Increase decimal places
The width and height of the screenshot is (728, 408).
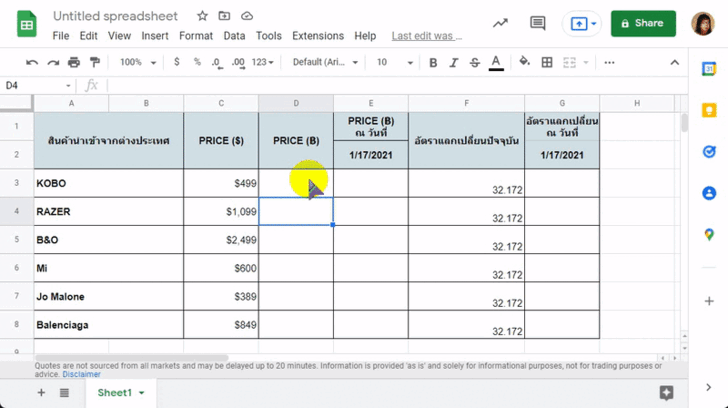pyautogui.click(x=238, y=63)
